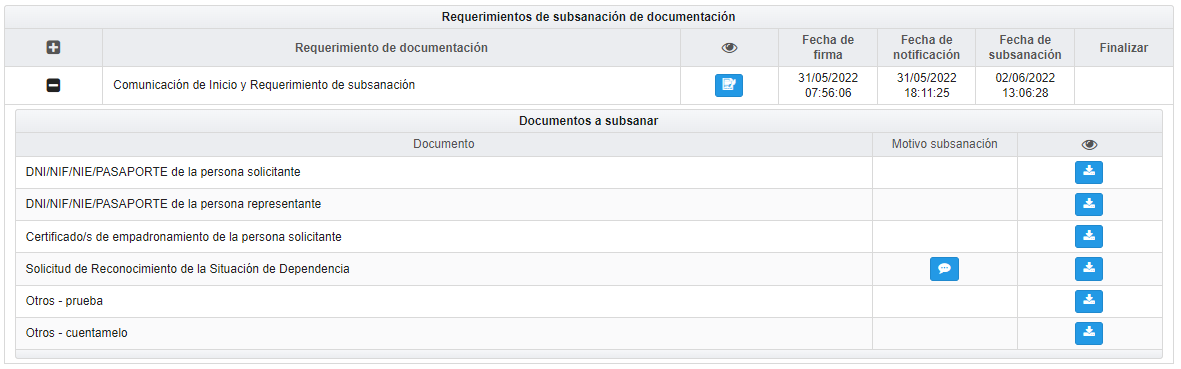The image size is (1181, 369).
Task: Download the Otros - cuentamelo document
Action: tap(1088, 334)
